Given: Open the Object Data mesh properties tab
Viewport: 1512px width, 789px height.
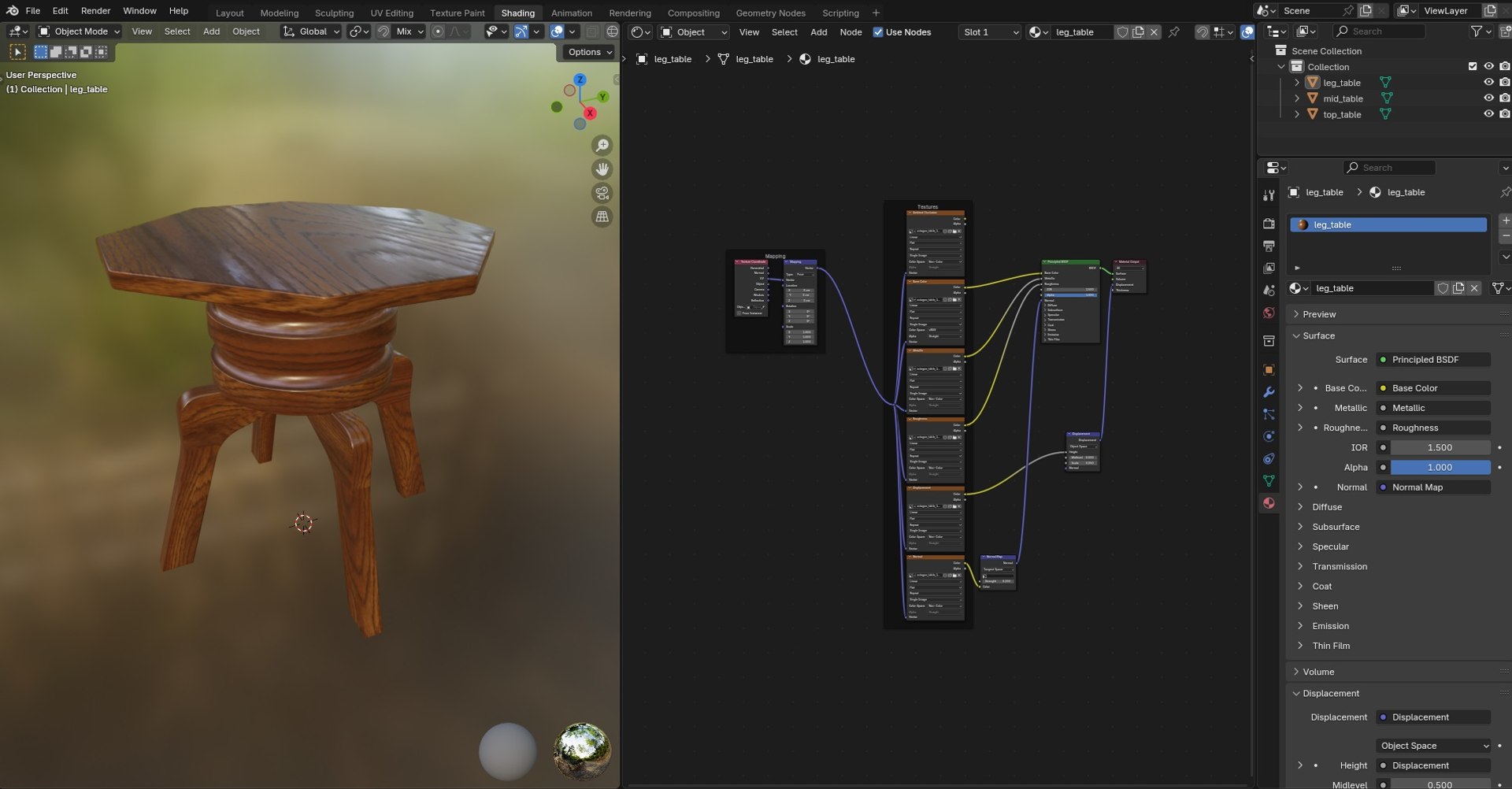Looking at the screenshot, I should (x=1269, y=481).
